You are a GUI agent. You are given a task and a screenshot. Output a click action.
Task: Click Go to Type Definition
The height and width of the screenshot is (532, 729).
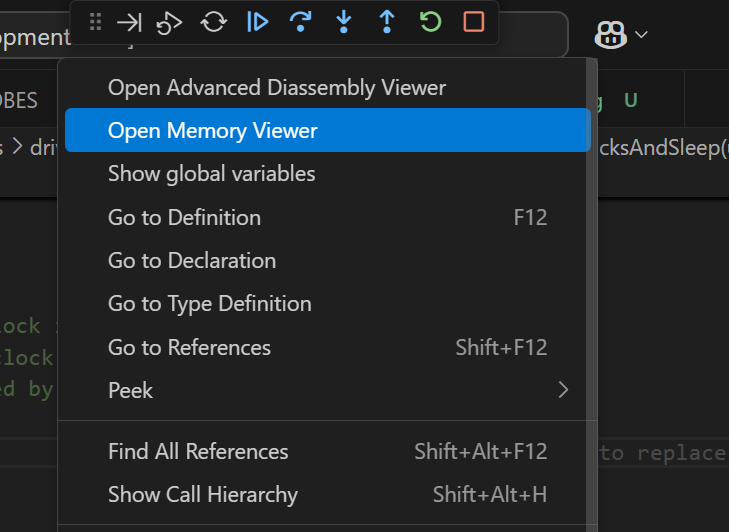pos(210,304)
